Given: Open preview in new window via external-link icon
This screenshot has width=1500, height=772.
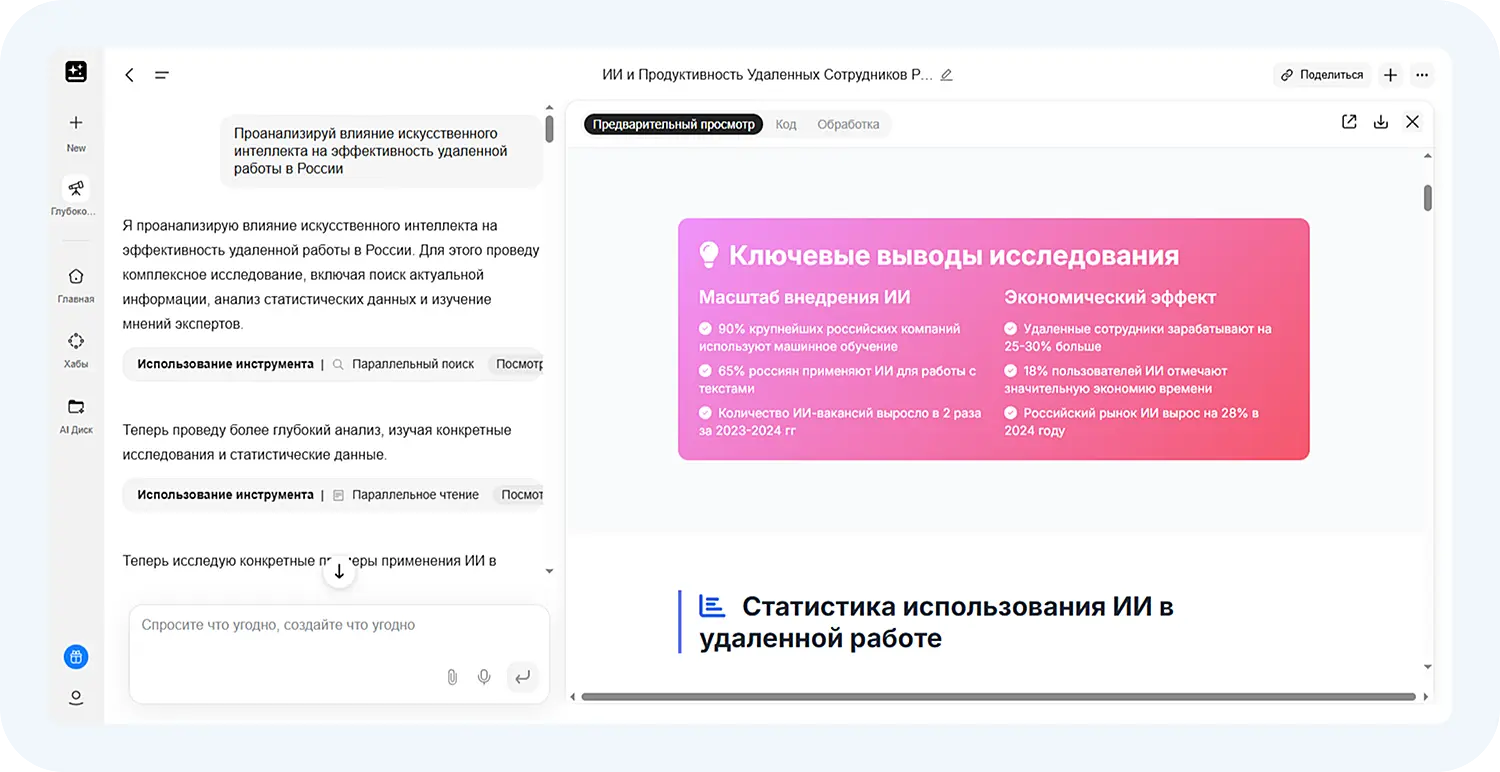Looking at the screenshot, I should coord(1348,121).
